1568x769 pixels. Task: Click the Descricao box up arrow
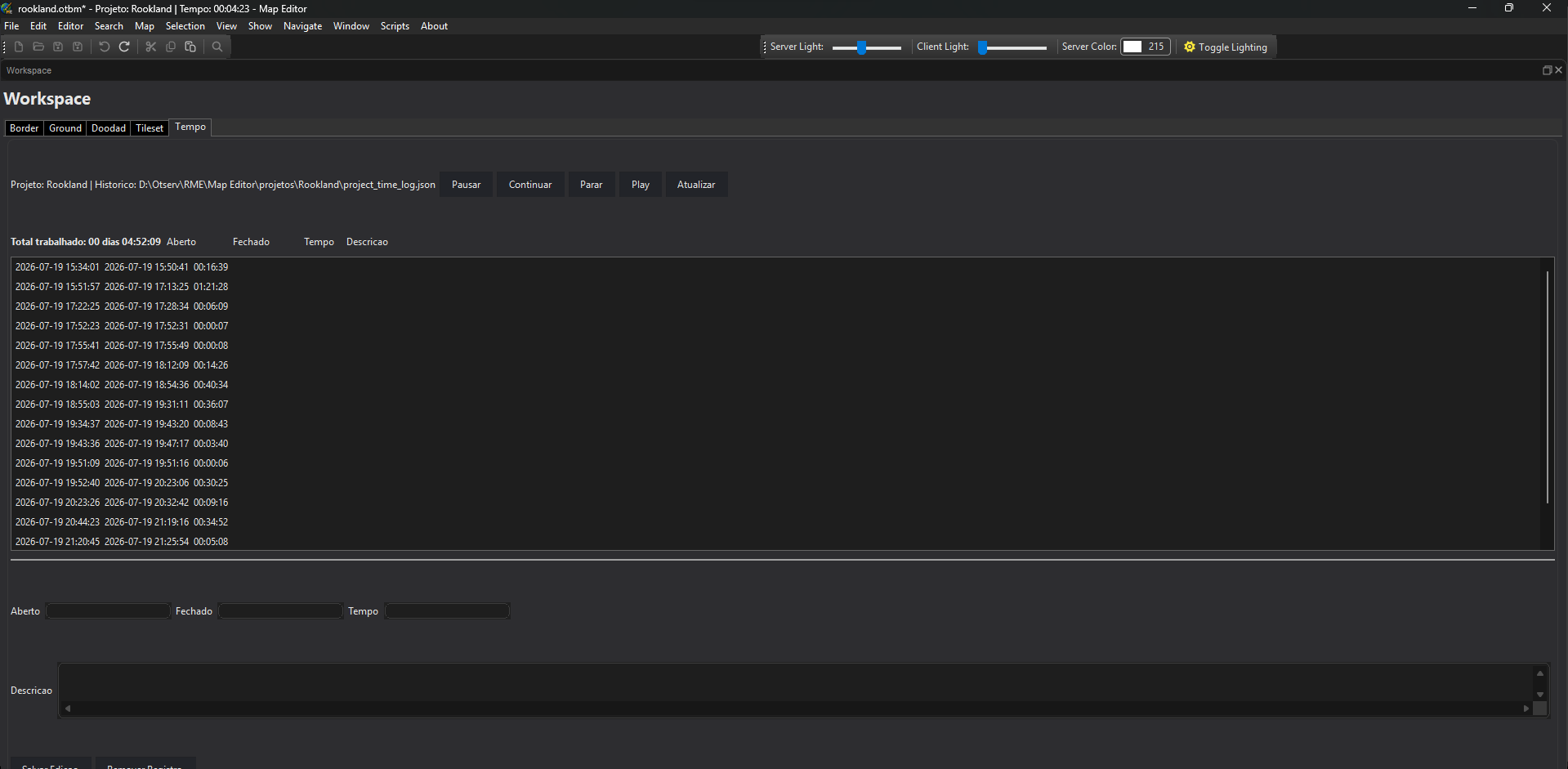point(1540,673)
